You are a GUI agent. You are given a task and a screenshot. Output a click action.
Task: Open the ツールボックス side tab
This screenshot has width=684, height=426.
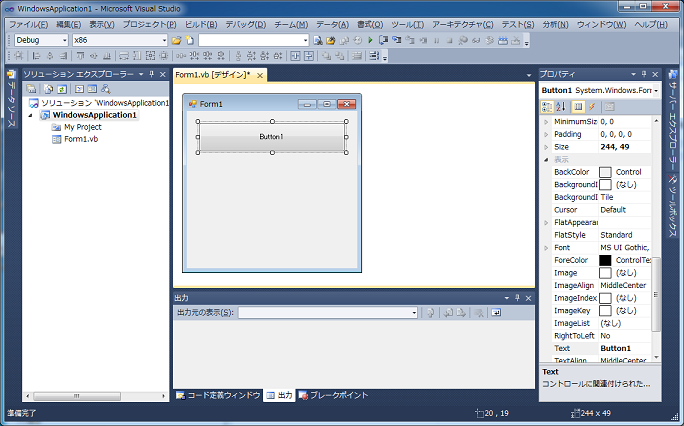pos(673,205)
